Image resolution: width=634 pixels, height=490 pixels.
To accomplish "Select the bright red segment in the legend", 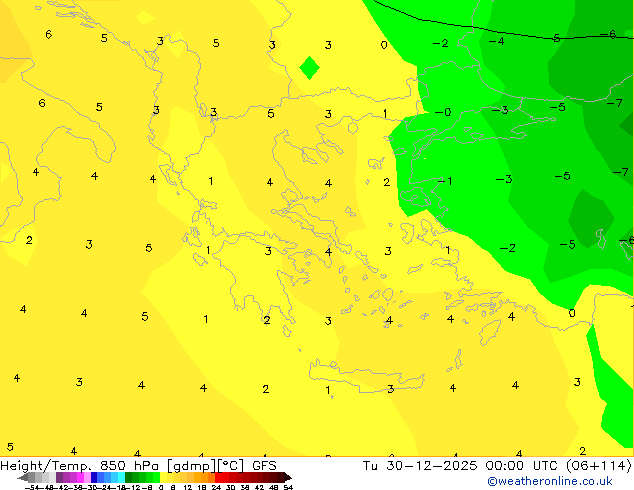I will click(225, 478).
